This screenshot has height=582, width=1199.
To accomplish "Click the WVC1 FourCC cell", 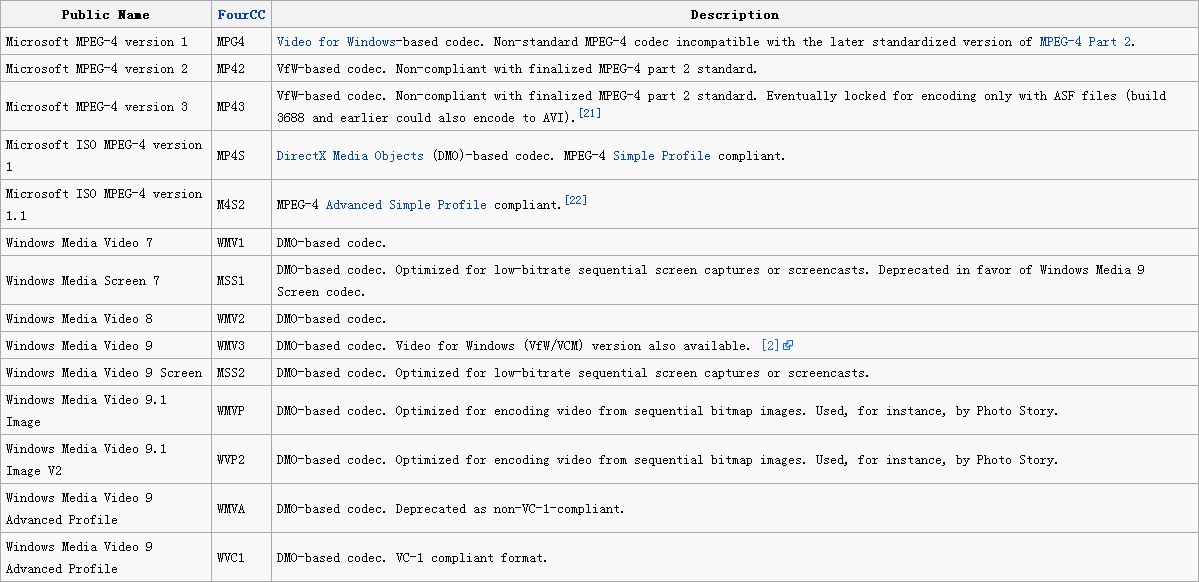I will (242, 558).
